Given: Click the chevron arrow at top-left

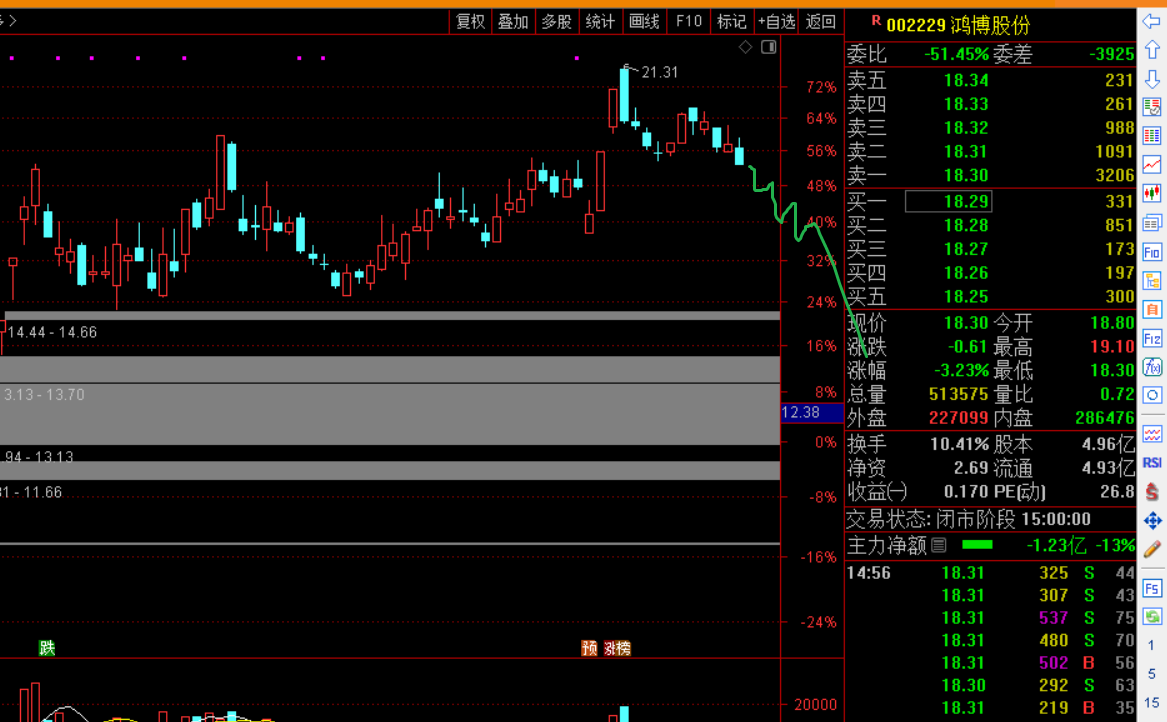Looking at the screenshot, I should point(12,21).
